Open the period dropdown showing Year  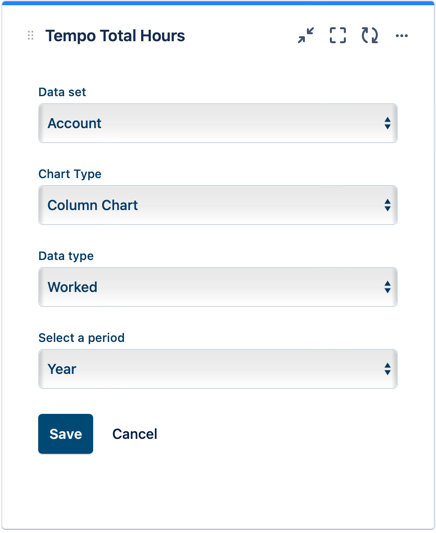click(218, 369)
